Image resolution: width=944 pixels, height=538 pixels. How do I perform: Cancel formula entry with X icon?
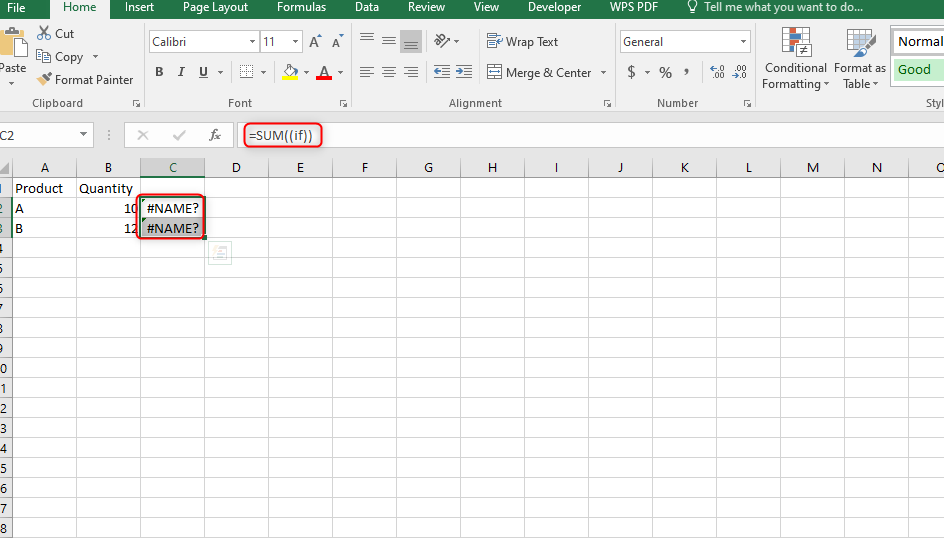tap(143, 135)
